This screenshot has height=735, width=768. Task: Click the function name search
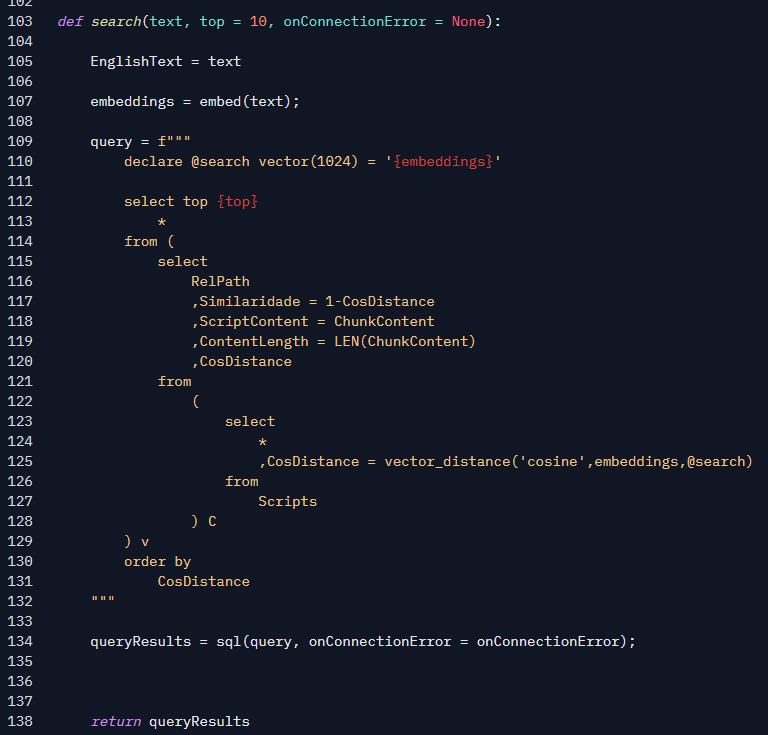pos(116,22)
